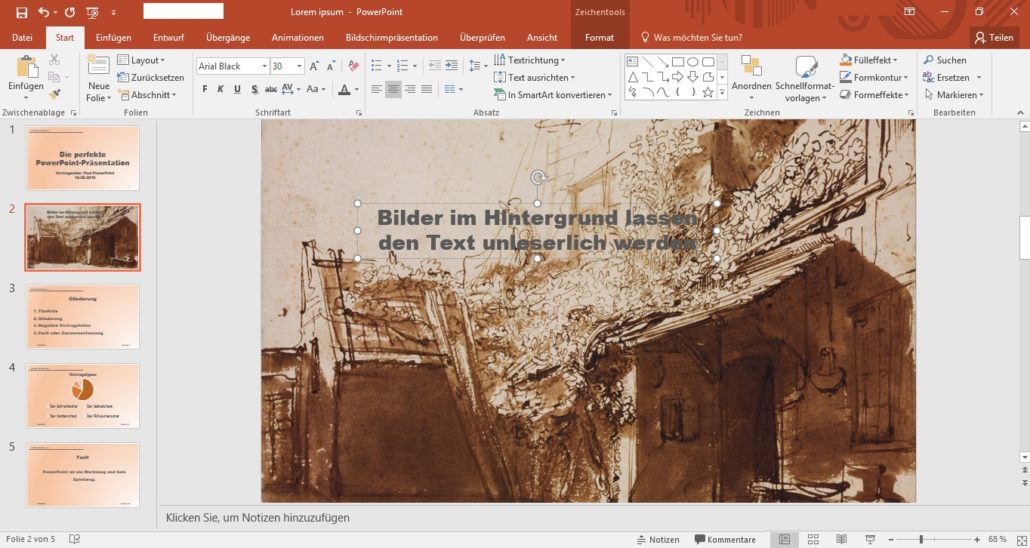Screen dimensions: 1030x548
Task: Open Kommentare from status bar
Action: click(725, 539)
